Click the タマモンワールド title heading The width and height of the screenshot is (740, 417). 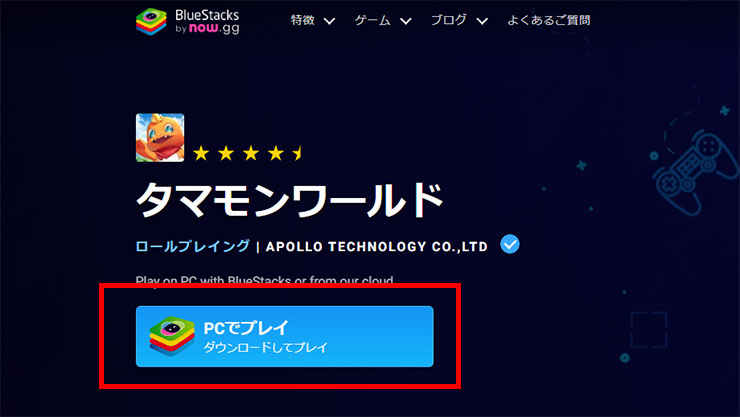290,200
